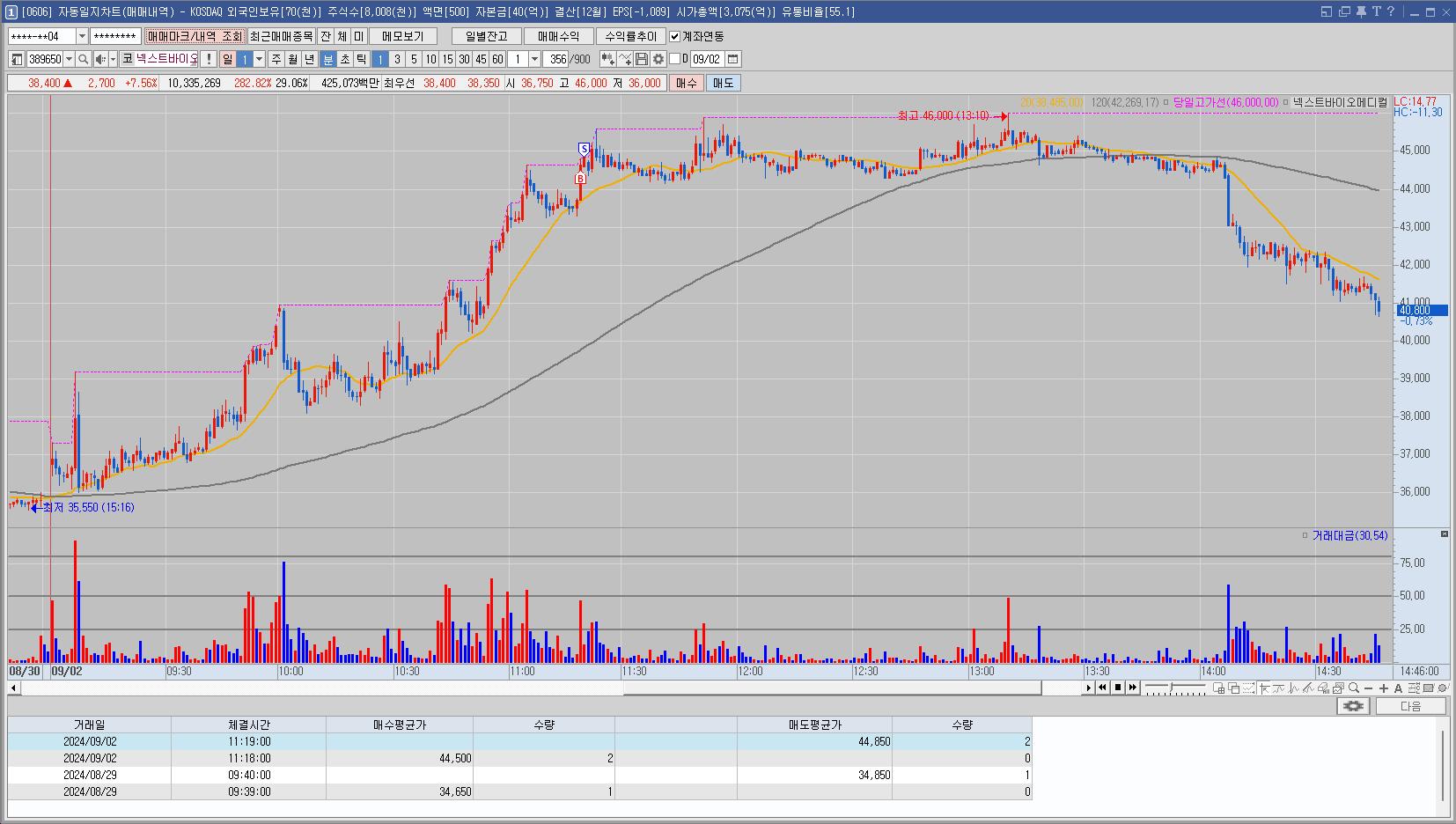Open the calendar date picker icon
This screenshot has width=1456, height=824.
click(732, 59)
